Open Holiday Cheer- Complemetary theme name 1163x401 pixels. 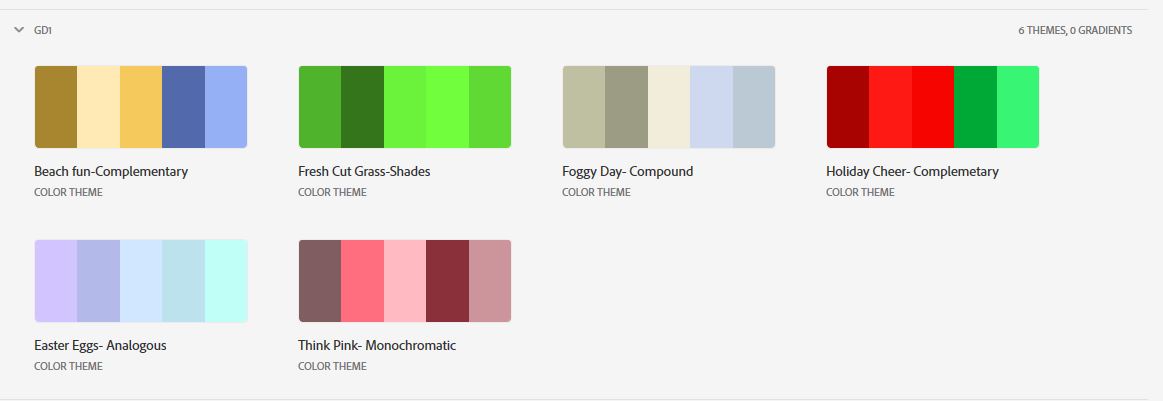point(912,171)
